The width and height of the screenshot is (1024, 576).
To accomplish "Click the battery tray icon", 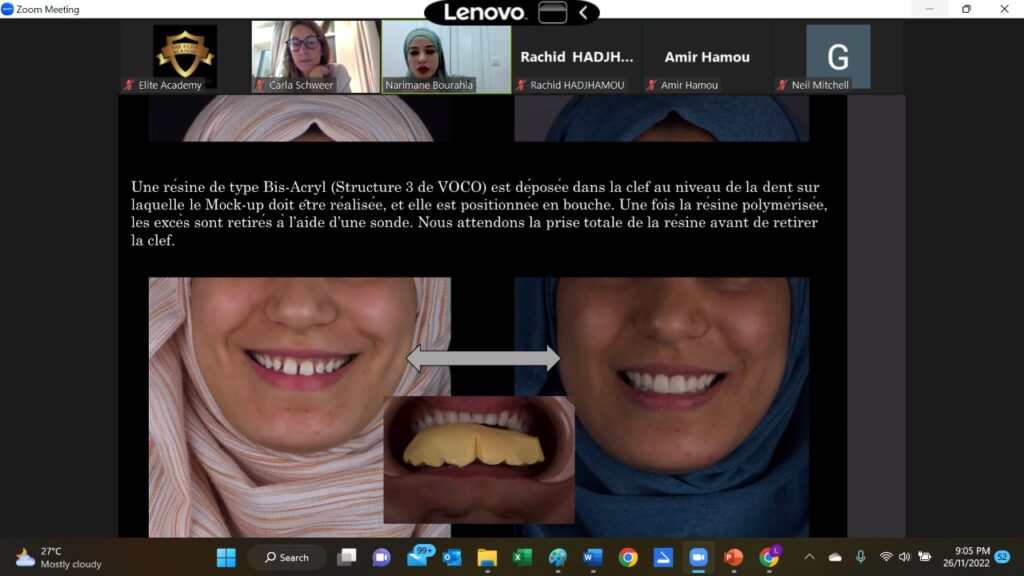I will (925, 557).
